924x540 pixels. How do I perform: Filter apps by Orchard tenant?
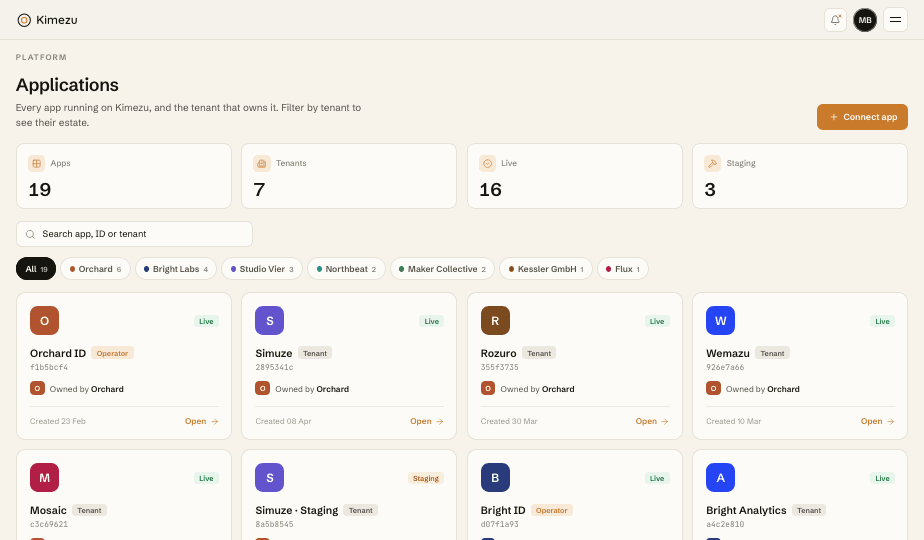pos(95,269)
